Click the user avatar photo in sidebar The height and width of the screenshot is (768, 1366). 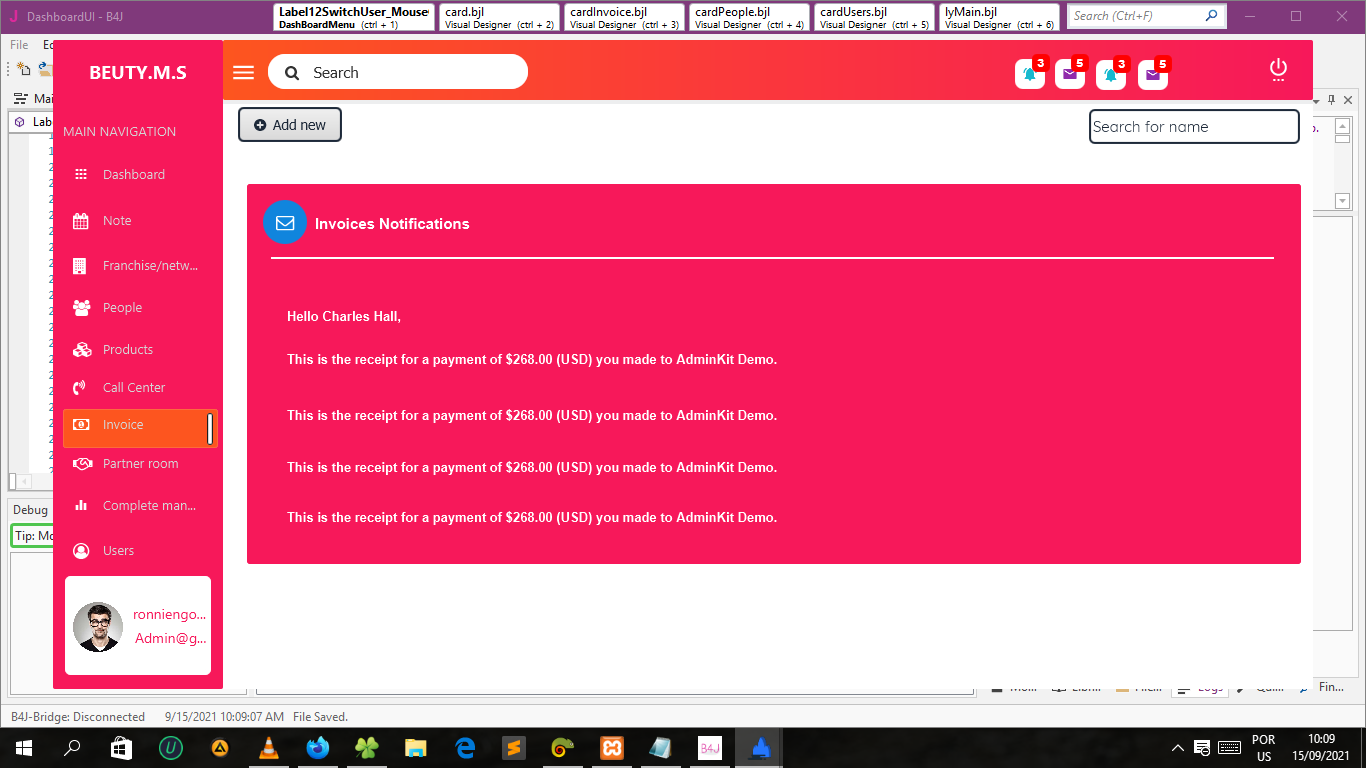coord(98,627)
